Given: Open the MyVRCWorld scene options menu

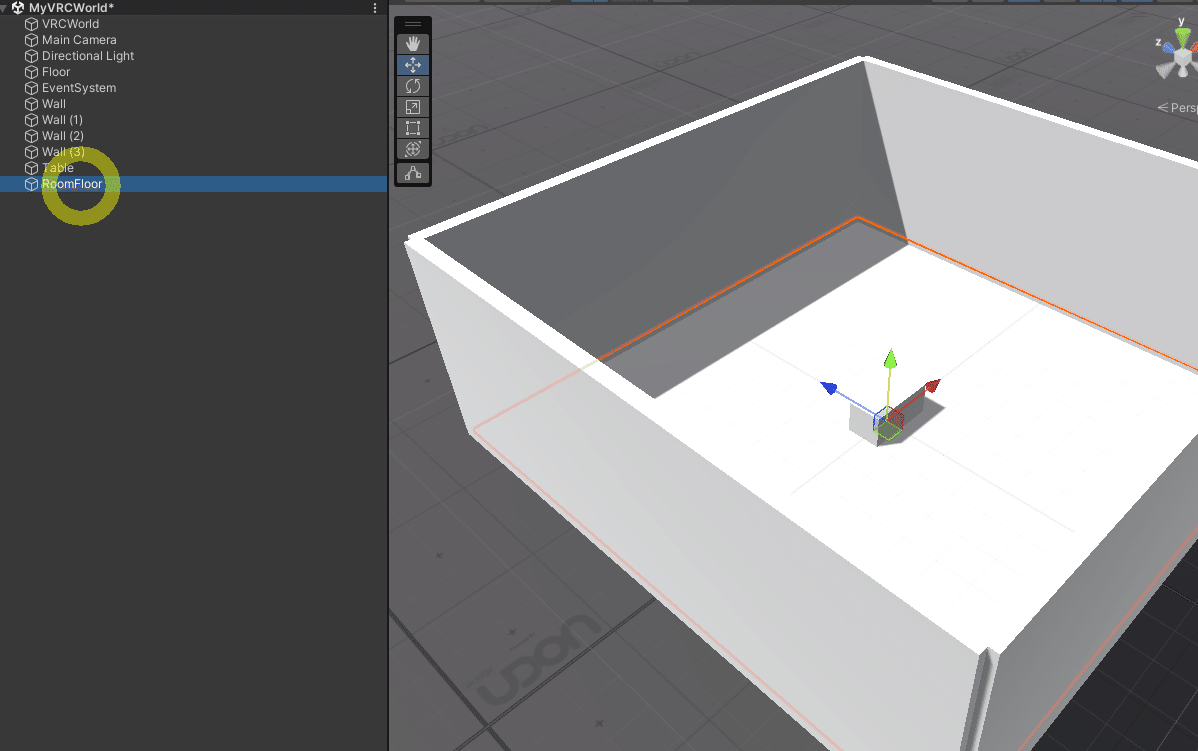Looking at the screenshot, I should (374, 8).
